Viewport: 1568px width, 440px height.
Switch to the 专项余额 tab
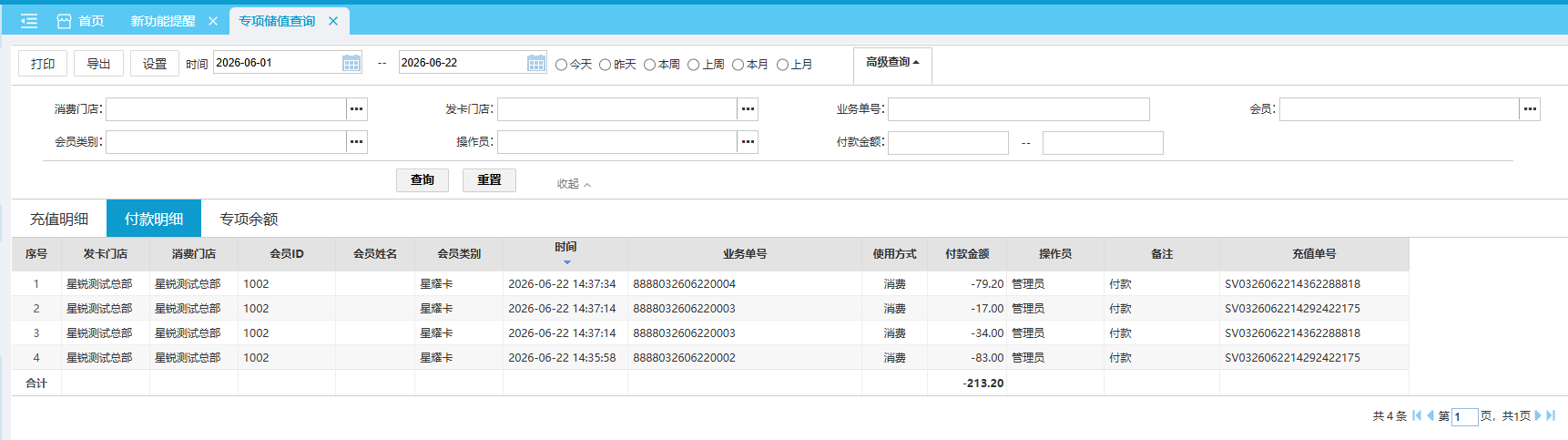(x=249, y=219)
